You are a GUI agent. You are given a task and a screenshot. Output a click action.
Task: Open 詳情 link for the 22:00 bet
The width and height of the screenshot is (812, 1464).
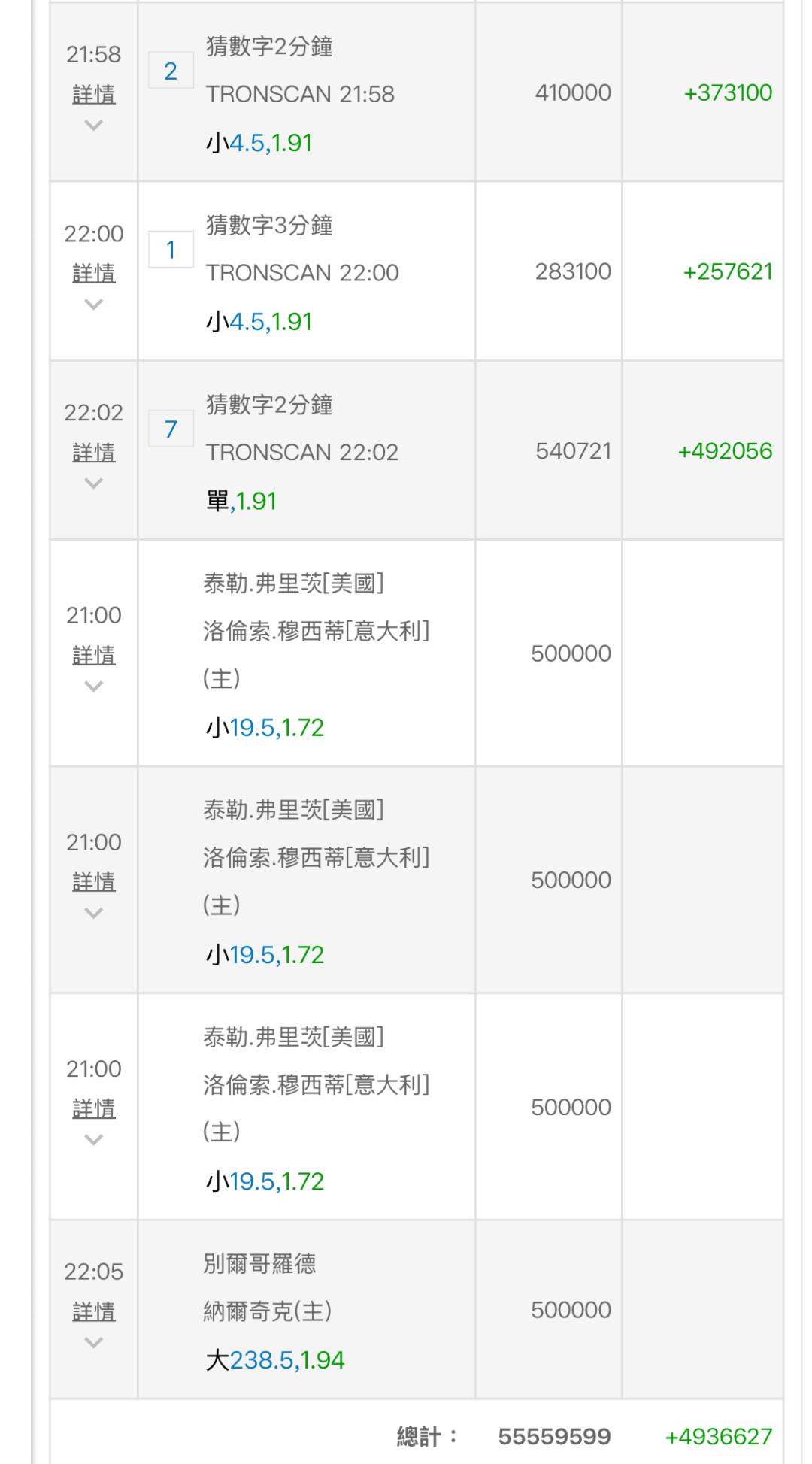tap(94, 273)
